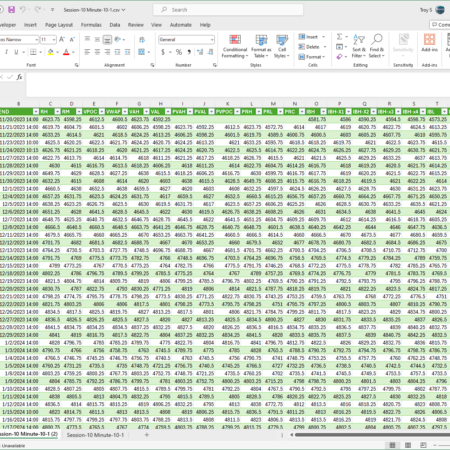This screenshot has height=450, width=450.
Task: Click the Insert Function fx icon
Action: pyautogui.click(x=20, y=77)
